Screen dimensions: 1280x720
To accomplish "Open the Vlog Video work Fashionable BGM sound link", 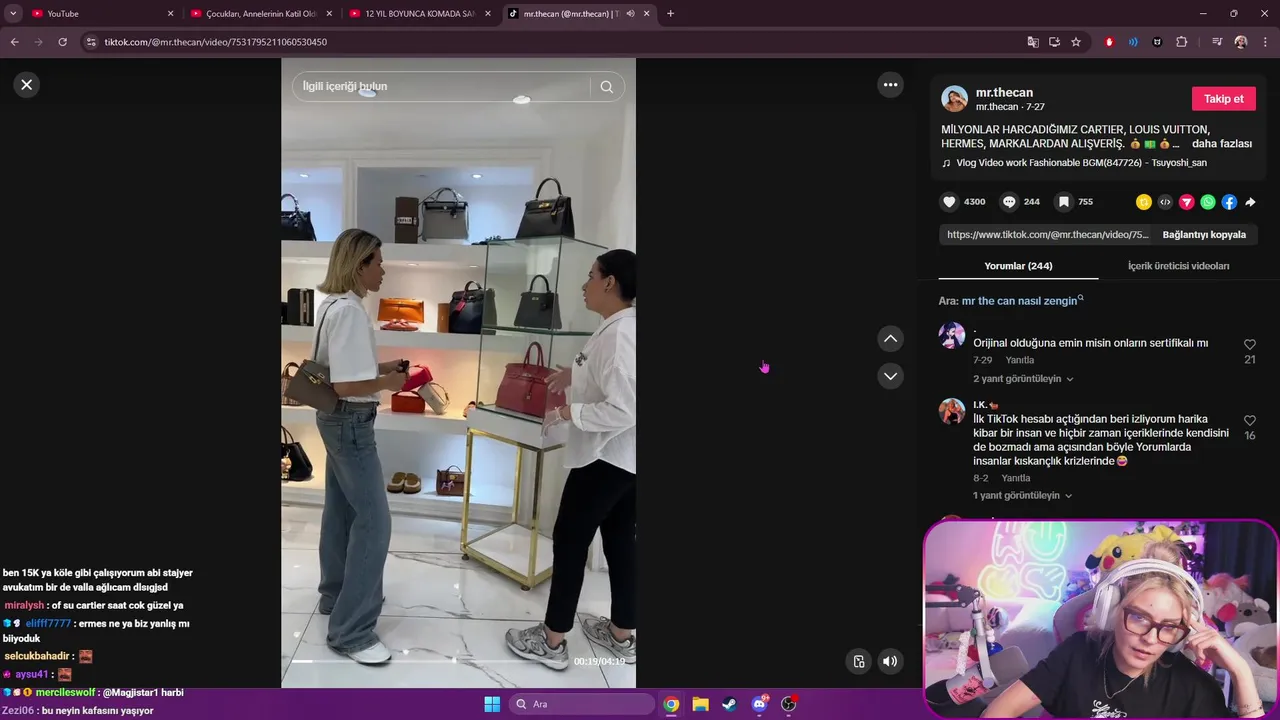I will coord(1081,163).
